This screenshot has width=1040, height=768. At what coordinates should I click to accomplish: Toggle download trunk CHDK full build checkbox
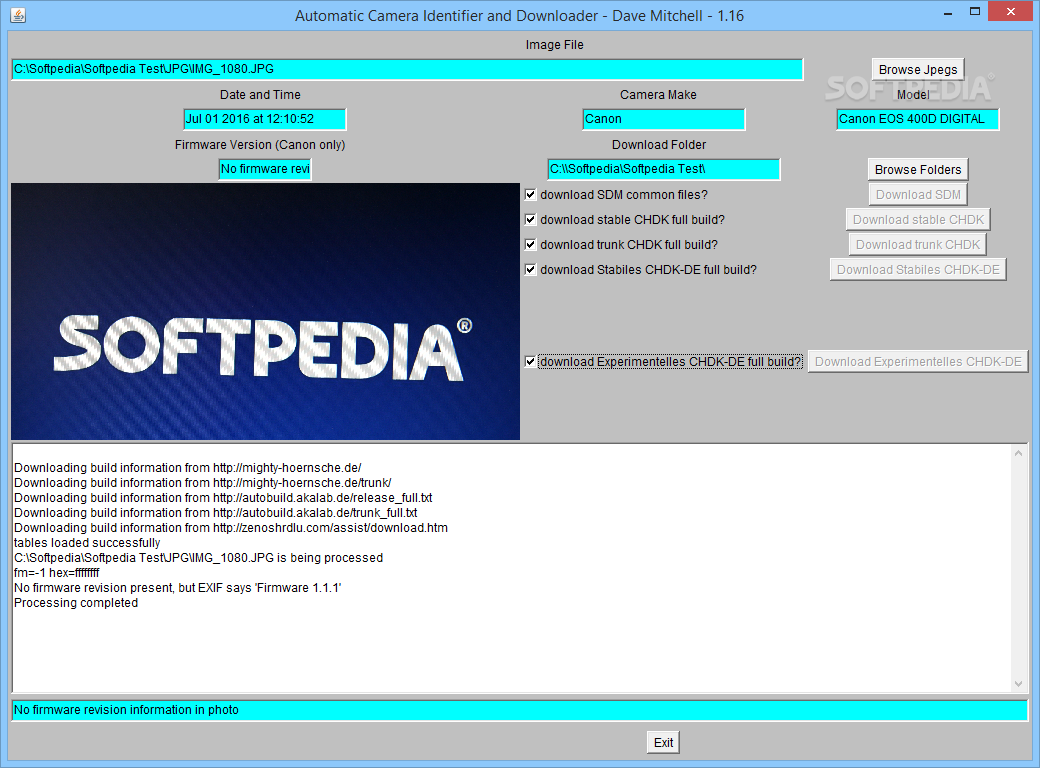click(x=531, y=245)
